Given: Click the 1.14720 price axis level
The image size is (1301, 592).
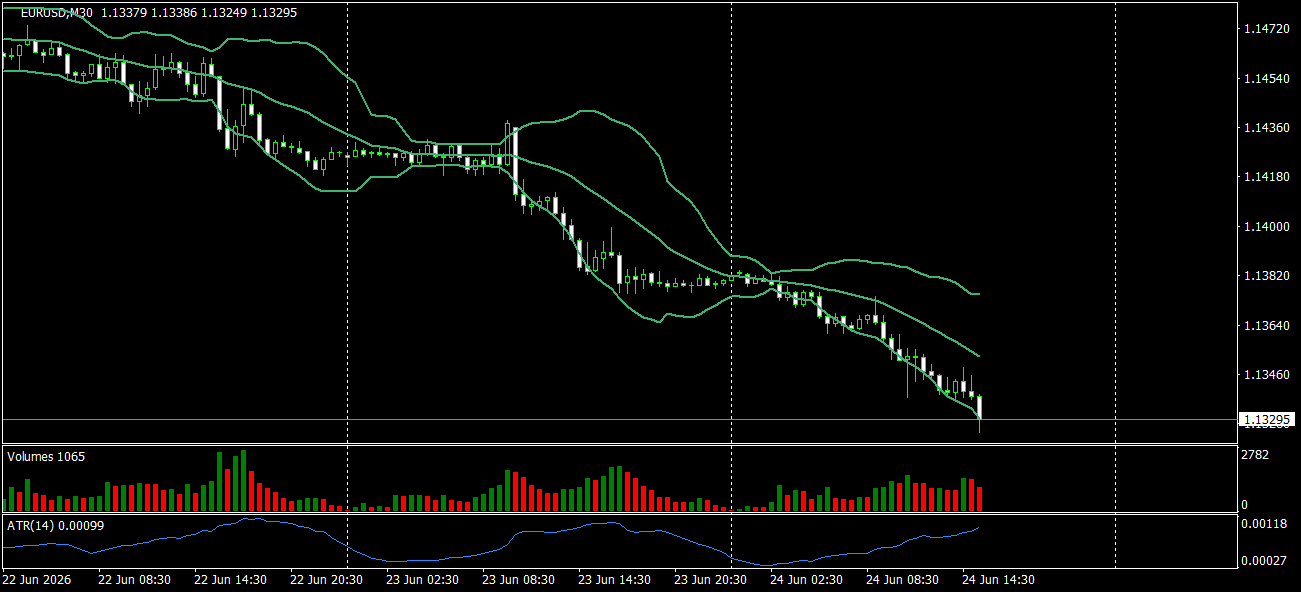Looking at the screenshot, I should tap(1265, 30).
